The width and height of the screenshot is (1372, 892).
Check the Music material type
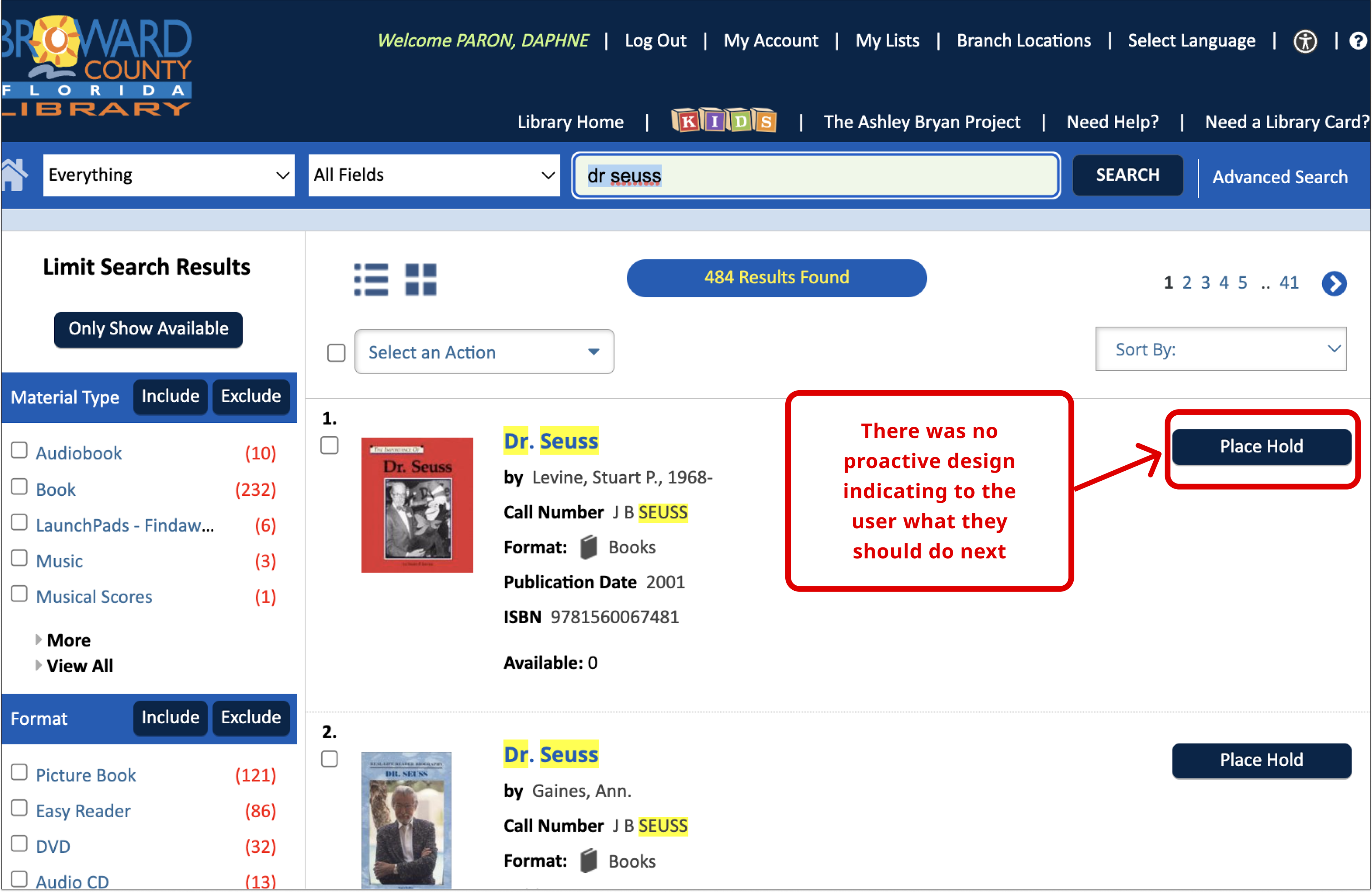coord(20,558)
